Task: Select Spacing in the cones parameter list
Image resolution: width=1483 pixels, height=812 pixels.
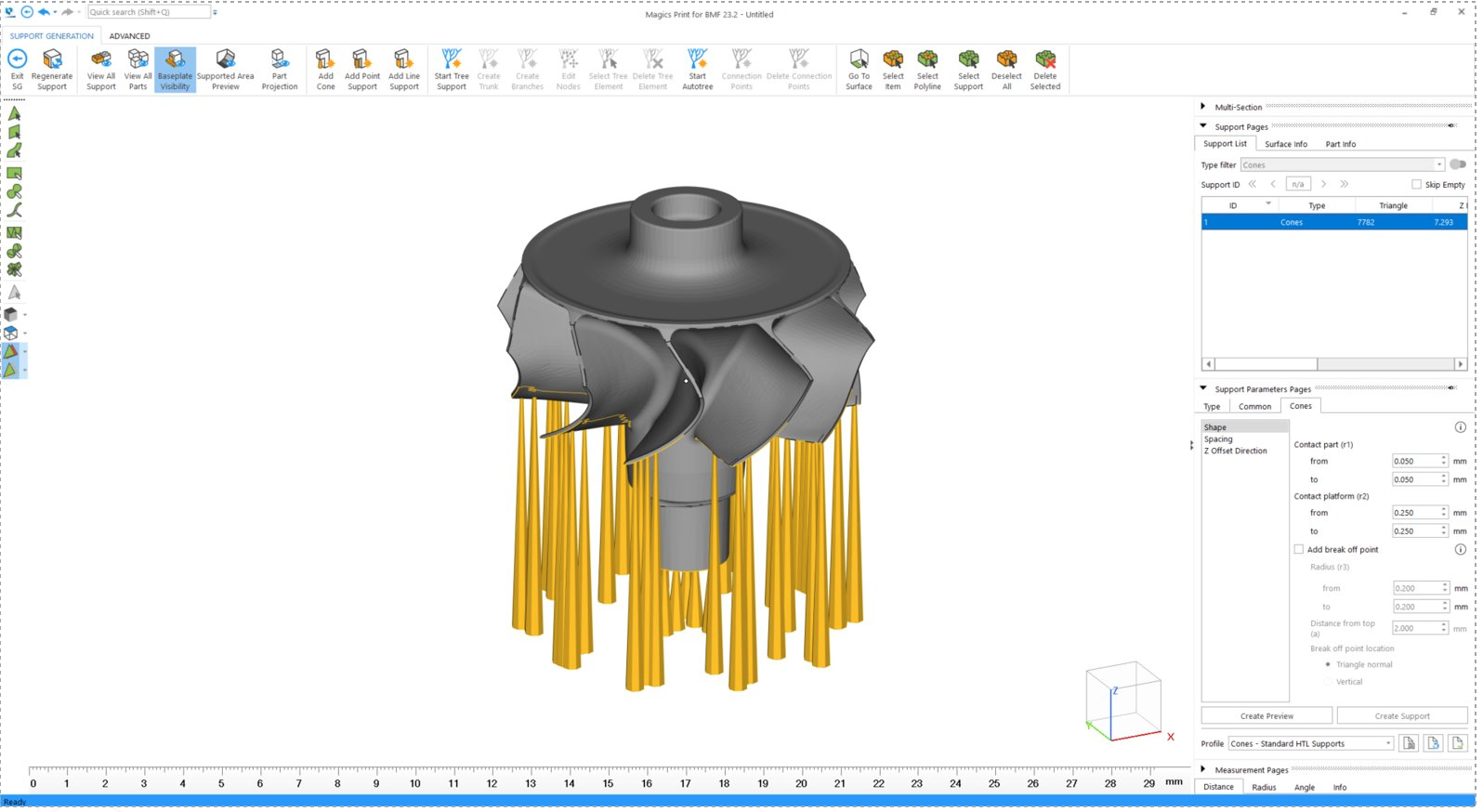Action: pyautogui.click(x=1218, y=439)
